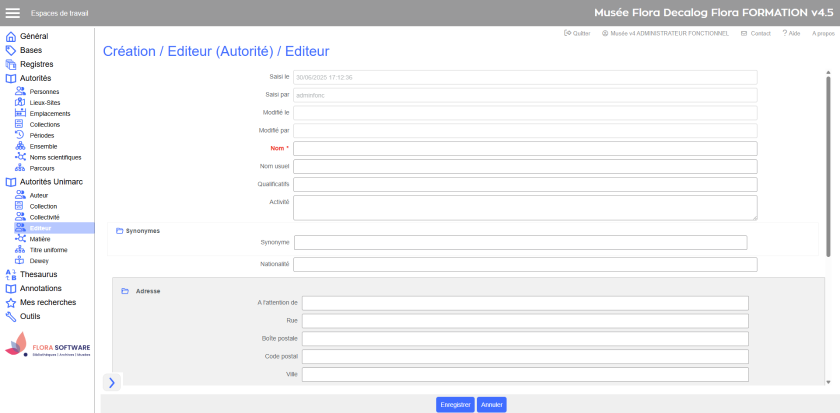
Task: Open the Registres menu item
Action: click(x=37, y=64)
